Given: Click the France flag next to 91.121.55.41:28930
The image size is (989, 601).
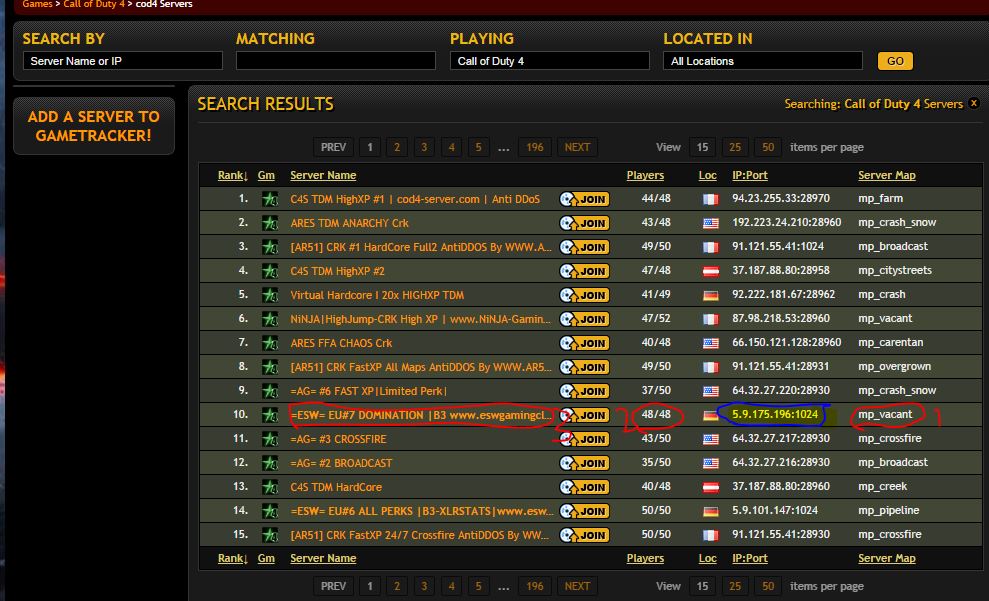Looking at the screenshot, I should point(710,535).
